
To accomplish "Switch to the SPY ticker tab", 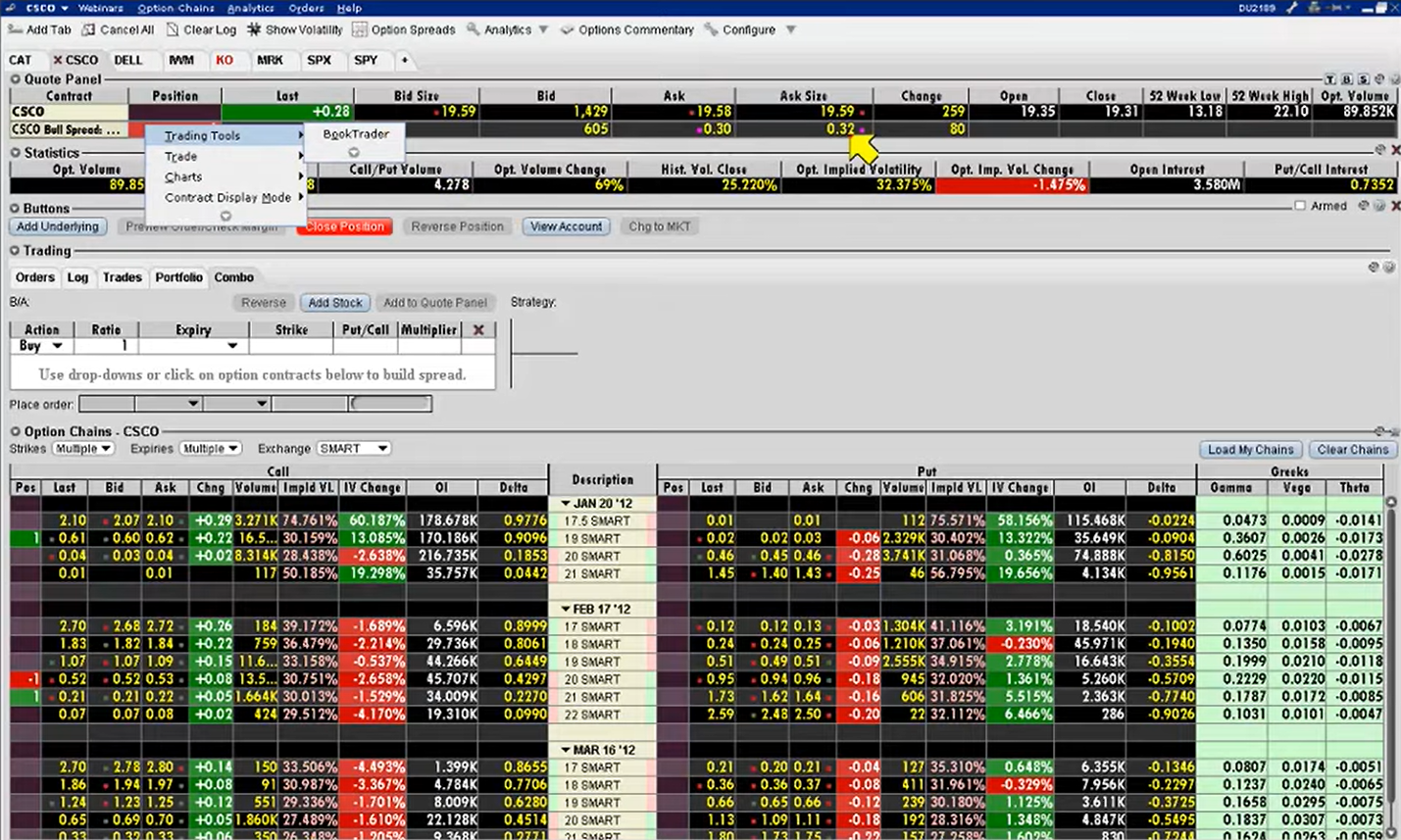I will [366, 60].
